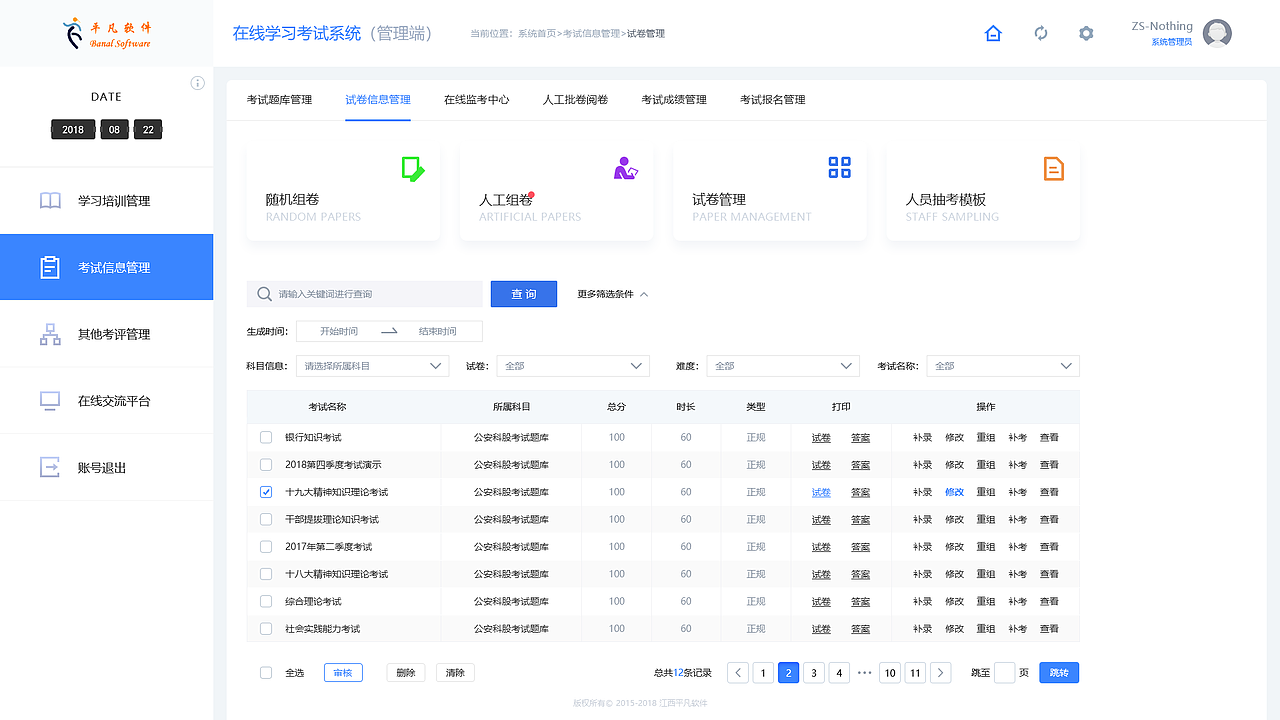Uncheck the 十九大精神知识理论考试 checkbox
The width and height of the screenshot is (1280, 720).
click(265, 492)
